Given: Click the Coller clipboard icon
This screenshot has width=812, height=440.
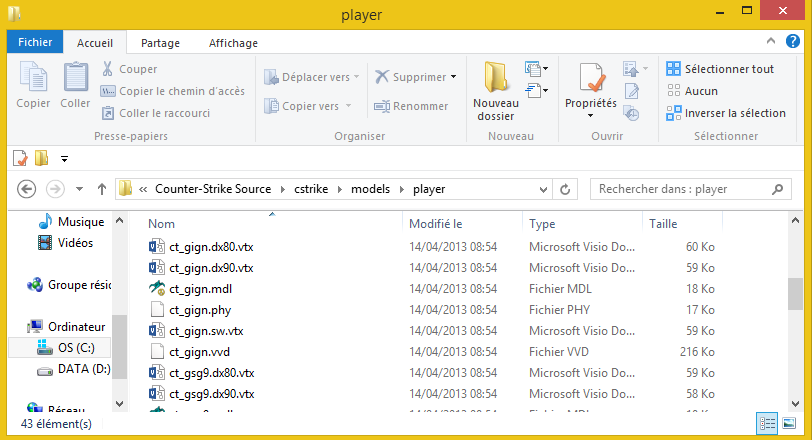Looking at the screenshot, I should 76,77.
